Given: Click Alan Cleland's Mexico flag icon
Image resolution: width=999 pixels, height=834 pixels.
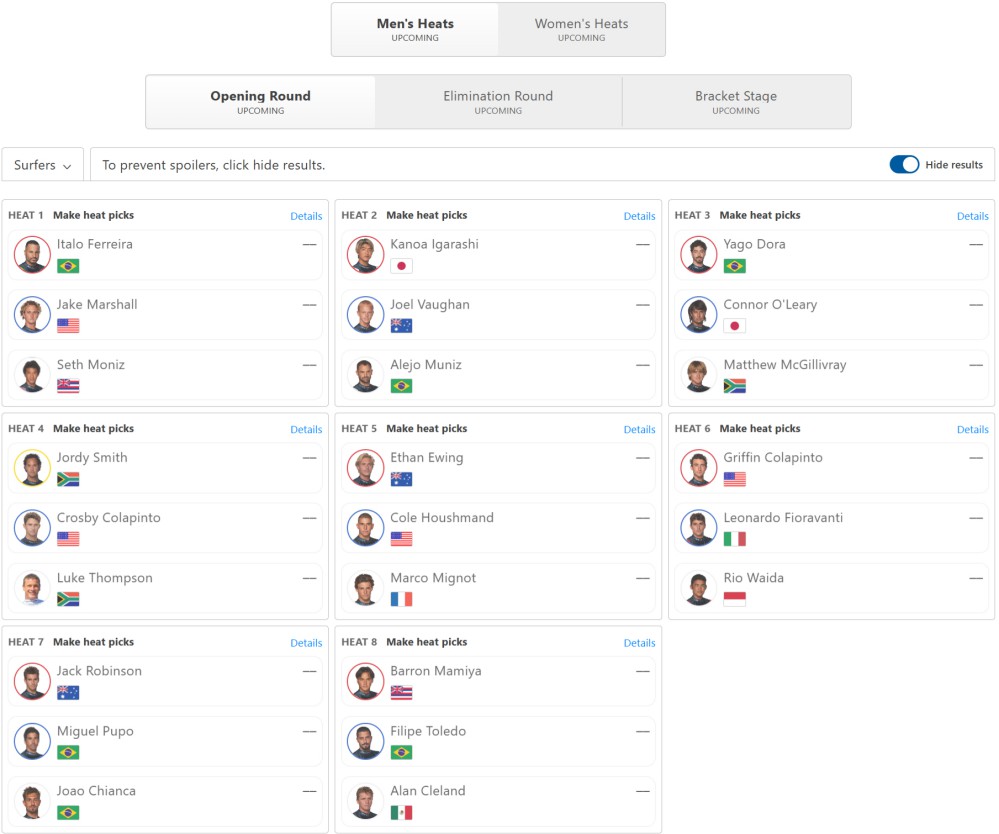Looking at the screenshot, I should [401, 812].
